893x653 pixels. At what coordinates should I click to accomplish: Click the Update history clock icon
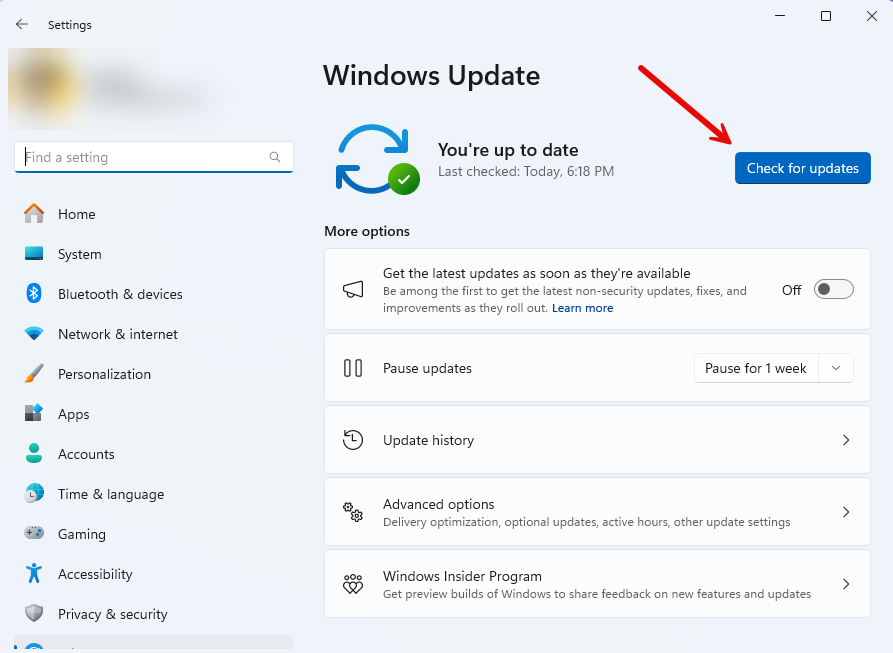click(353, 440)
